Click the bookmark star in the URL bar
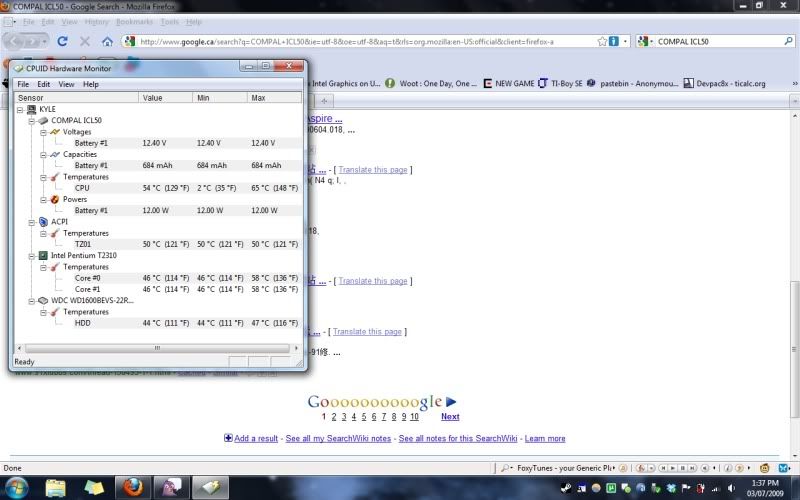The height and width of the screenshot is (500, 800). click(x=602, y=41)
